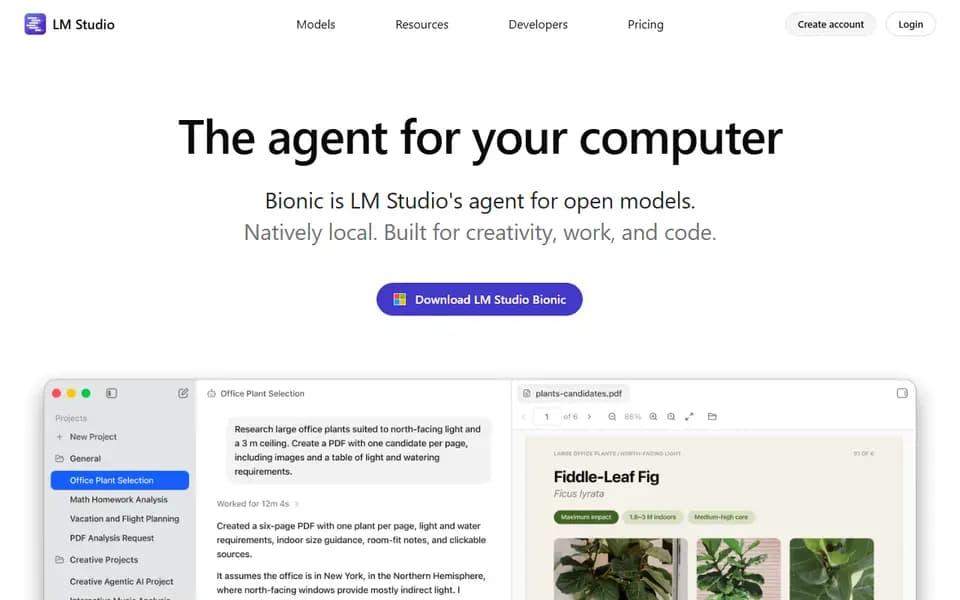Toggle the sidebar panel icon in Bionic window
The width and height of the screenshot is (960, 600).
pos(111,393)
